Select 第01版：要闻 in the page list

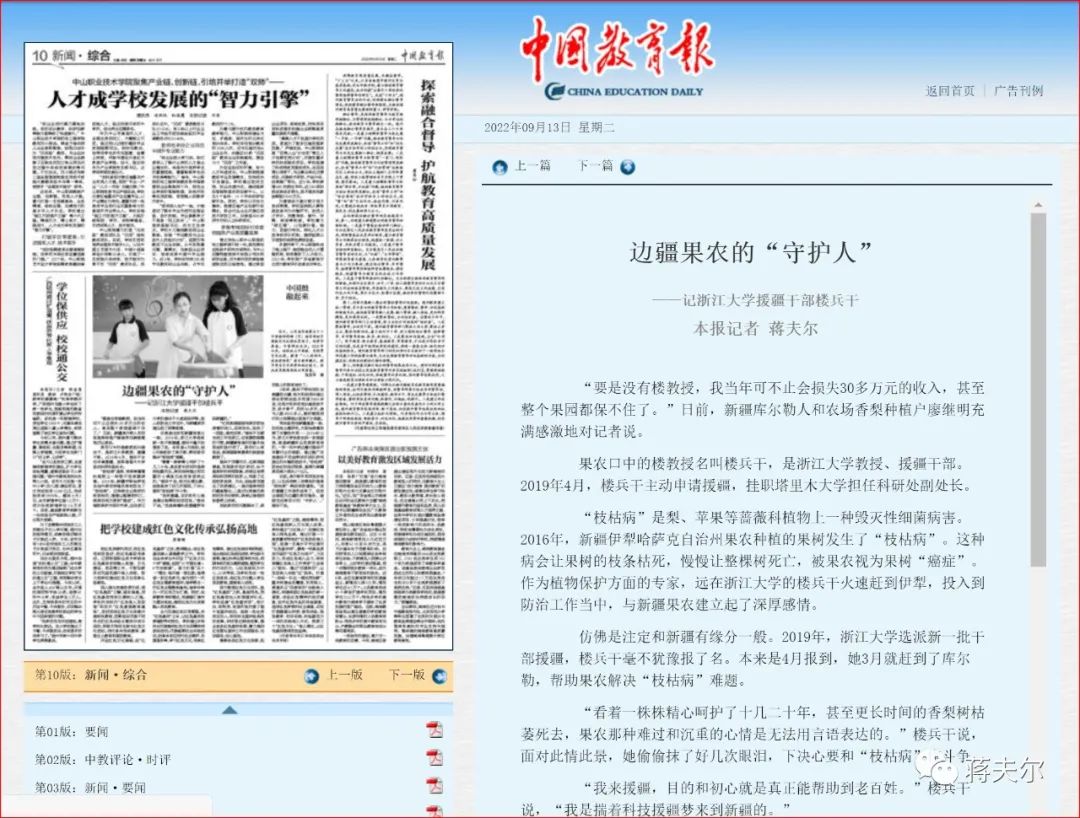71,732
